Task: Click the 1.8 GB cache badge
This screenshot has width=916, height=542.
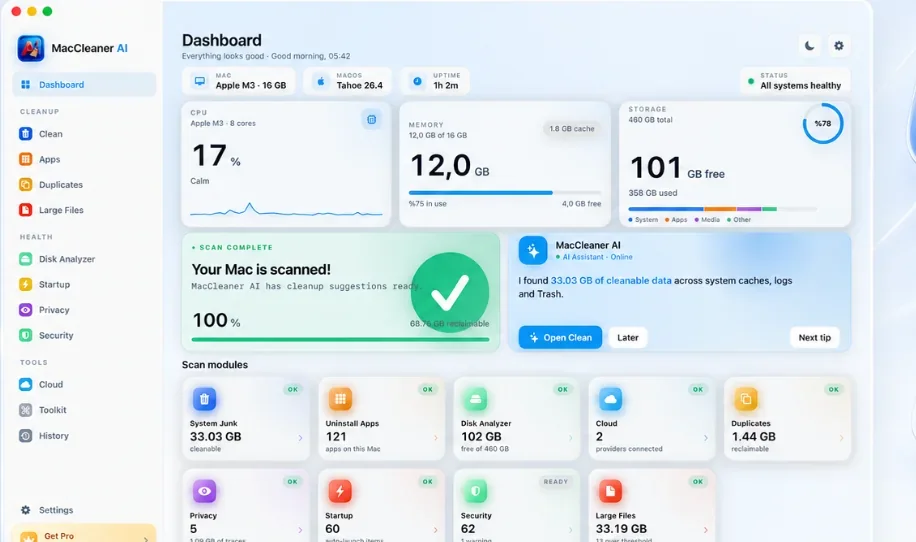Action: click(x=571, y=128)
